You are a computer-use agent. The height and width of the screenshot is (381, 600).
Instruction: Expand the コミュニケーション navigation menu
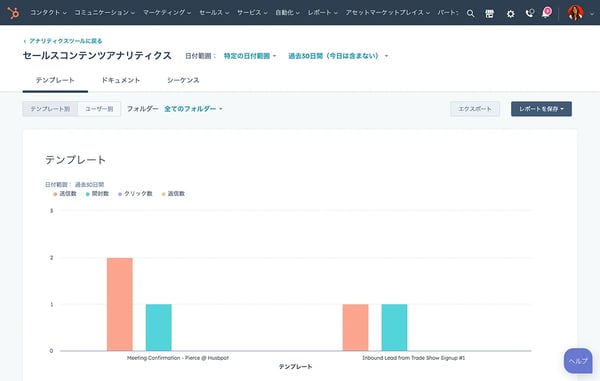pos(104,13)
